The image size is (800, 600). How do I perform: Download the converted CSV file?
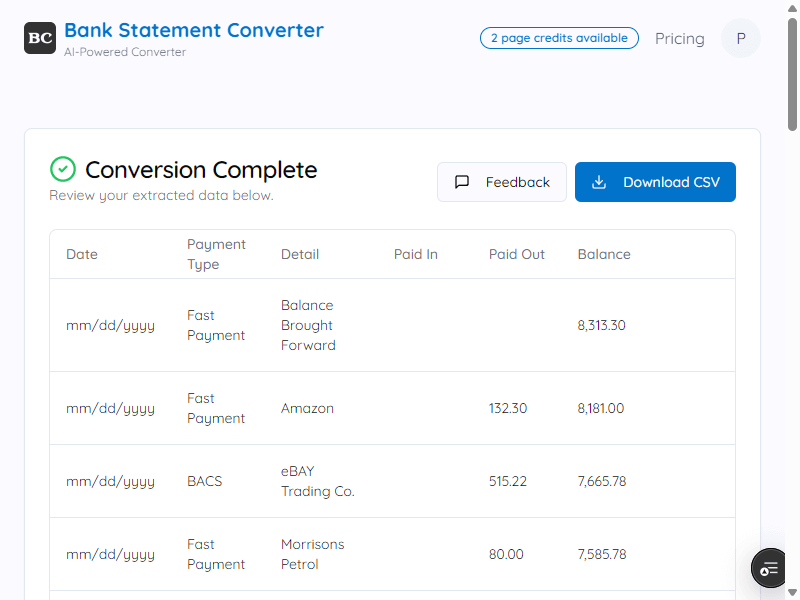pos(655,182)
